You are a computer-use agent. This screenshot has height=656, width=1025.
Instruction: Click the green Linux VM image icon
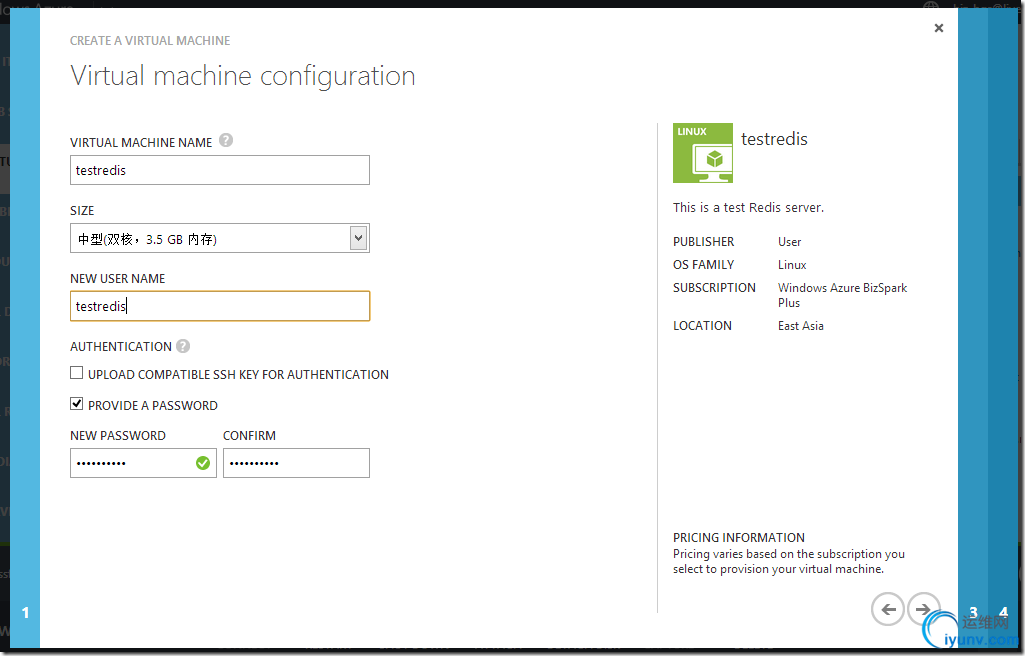click(x=703, y=153)
